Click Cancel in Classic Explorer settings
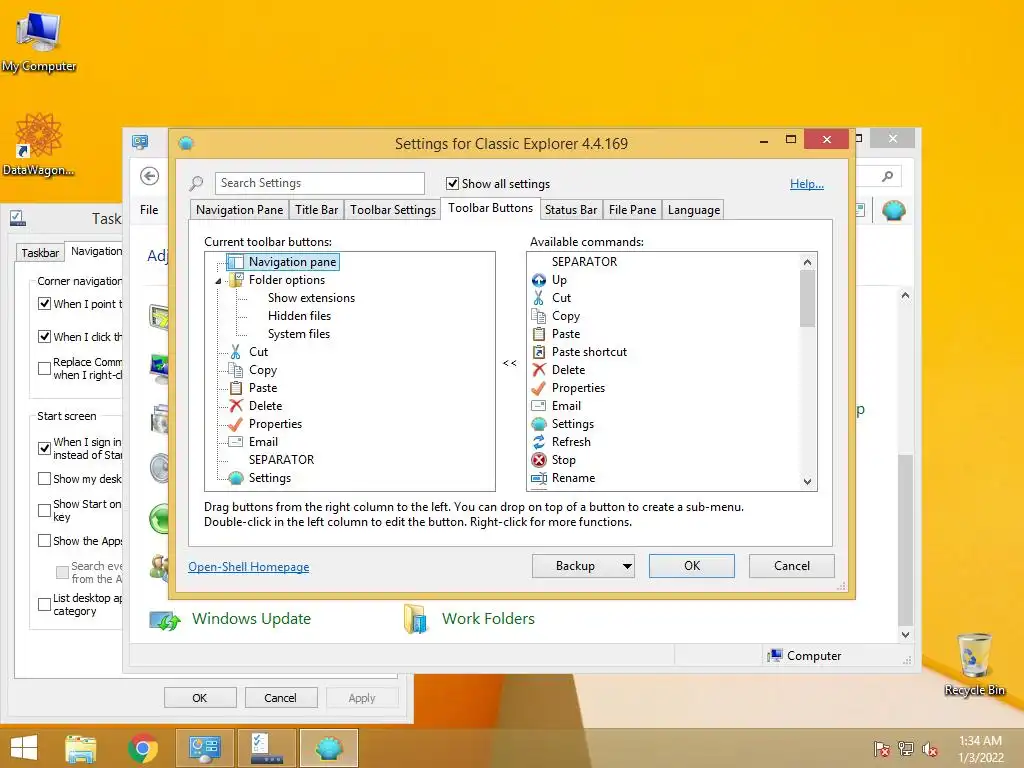The width and height of the screenshot is (1024, 768). [792, 566]
